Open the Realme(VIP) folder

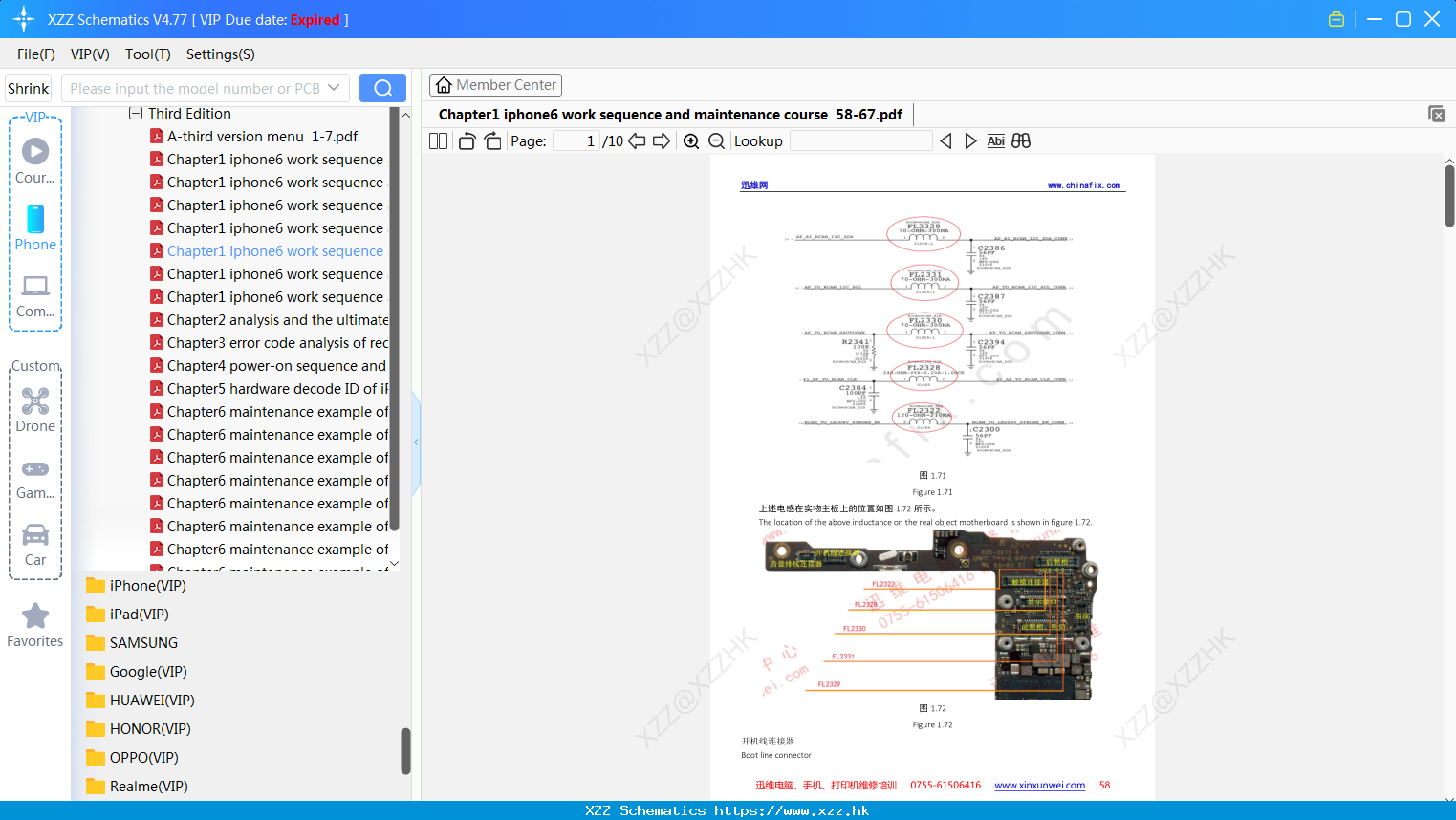[137, 786]
